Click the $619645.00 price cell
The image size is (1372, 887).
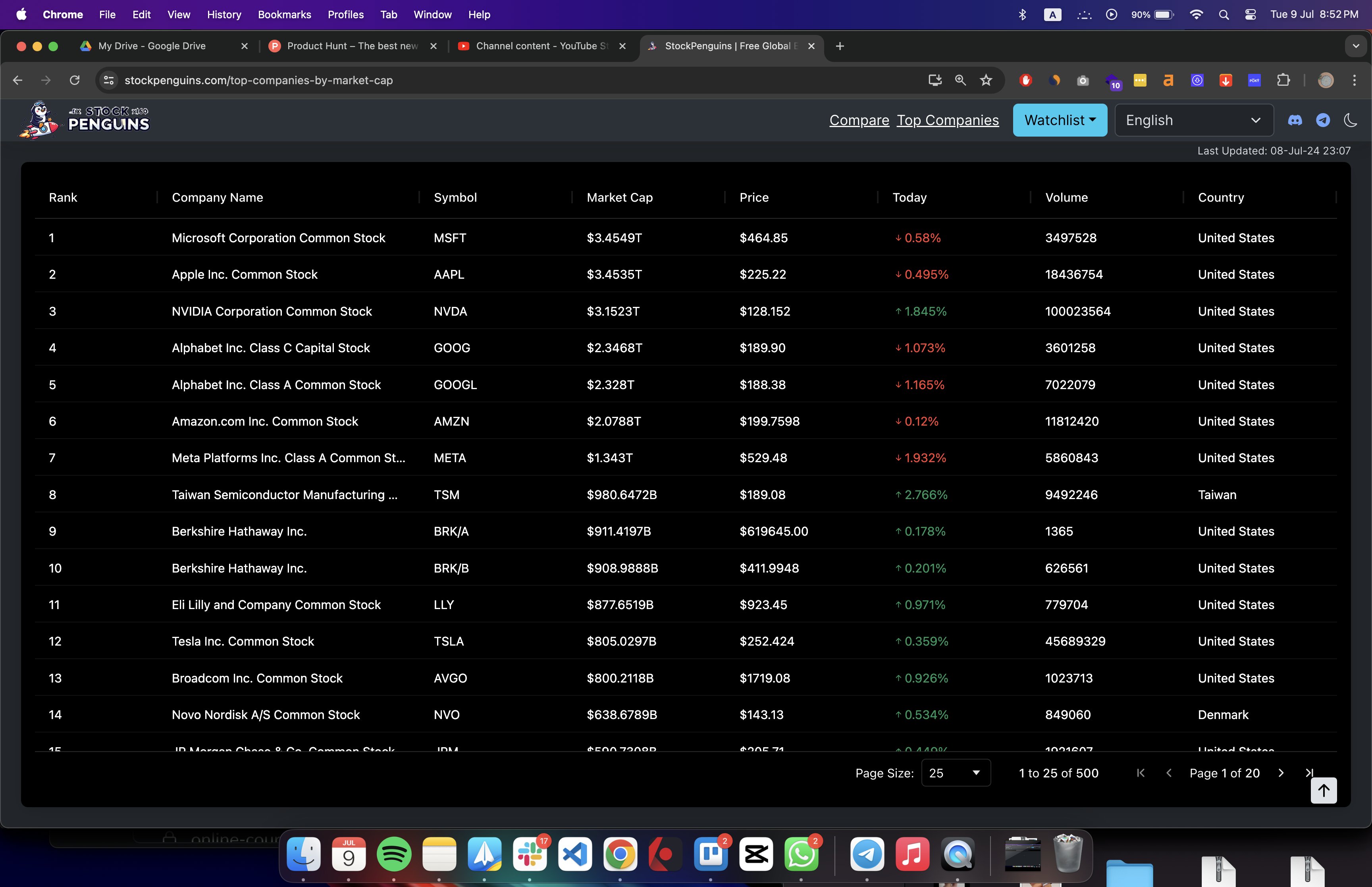coord(773,531)
